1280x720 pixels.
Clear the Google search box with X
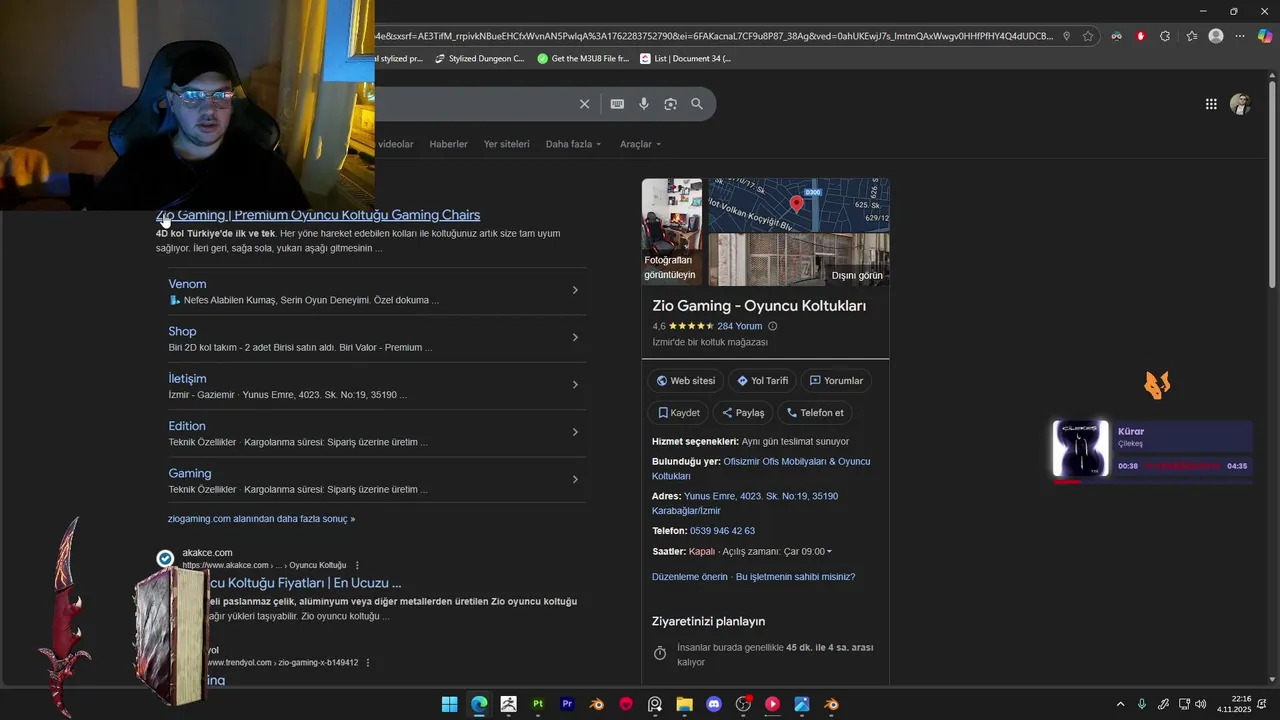[x=585, y=104]
